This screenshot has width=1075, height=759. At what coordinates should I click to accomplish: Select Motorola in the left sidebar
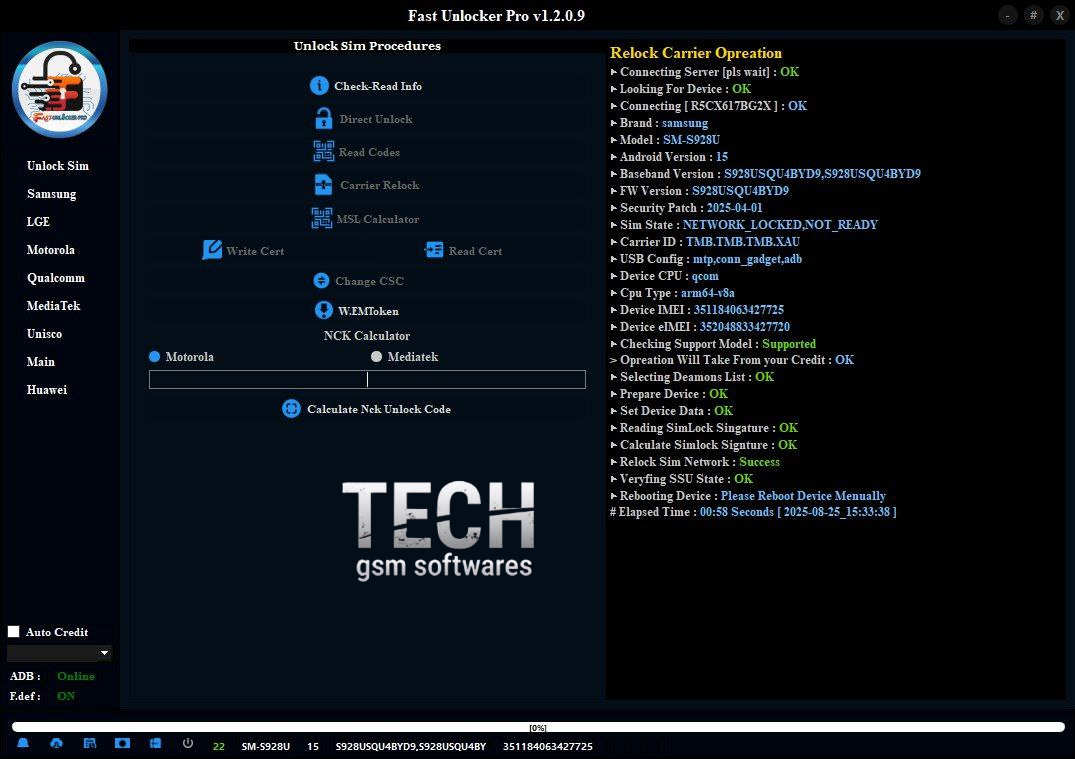pos(51,250)
